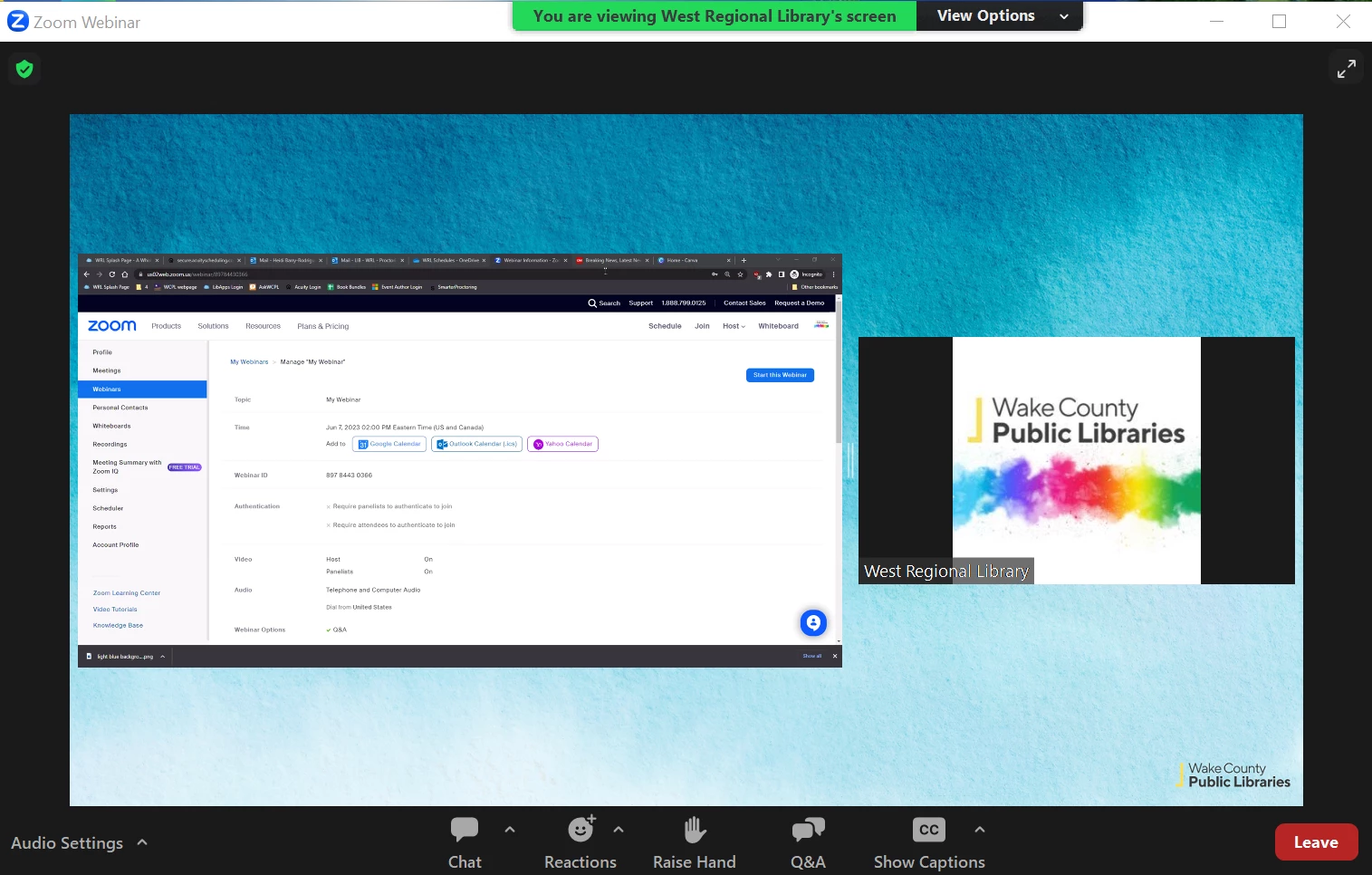The width and height of the screenshot is (1372, 875).
Task: Select Webinars in the shared sidebar
Action: pyautogui.click(x=142, y=389)
